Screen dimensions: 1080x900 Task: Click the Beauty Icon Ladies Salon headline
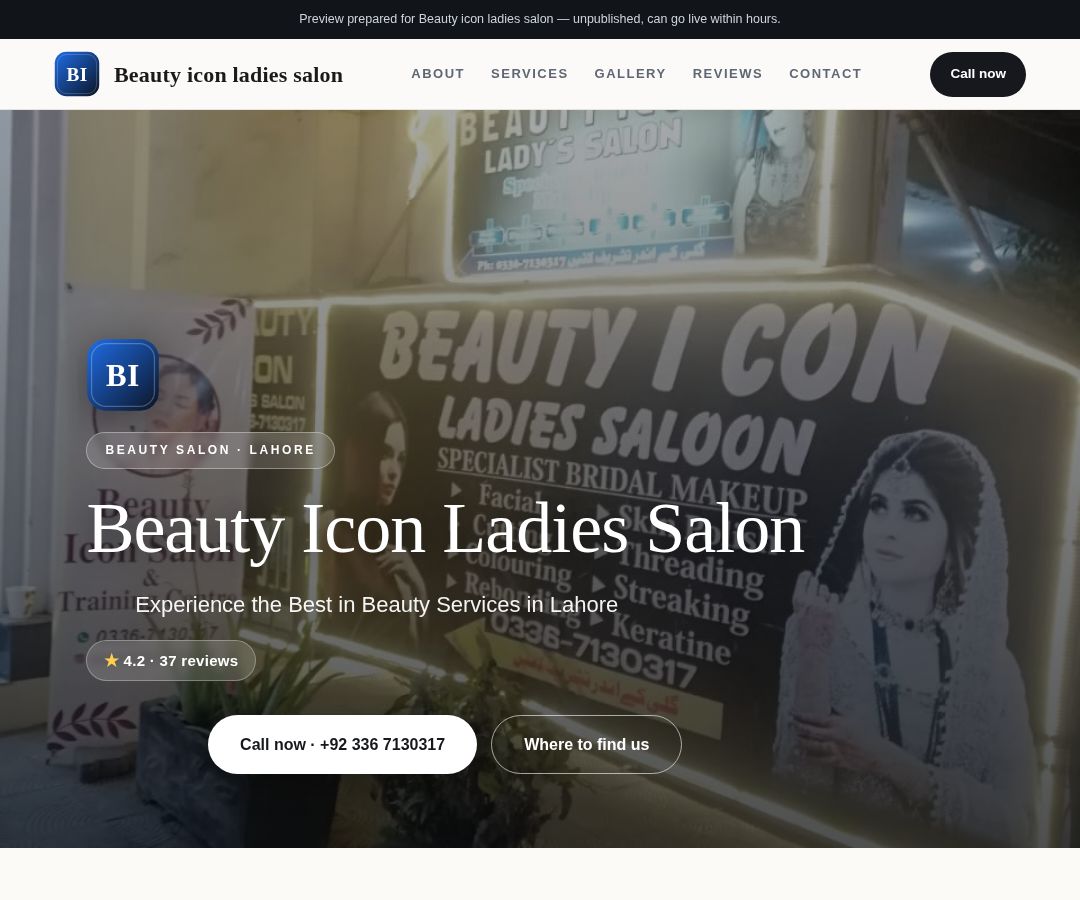pos(446,529)
